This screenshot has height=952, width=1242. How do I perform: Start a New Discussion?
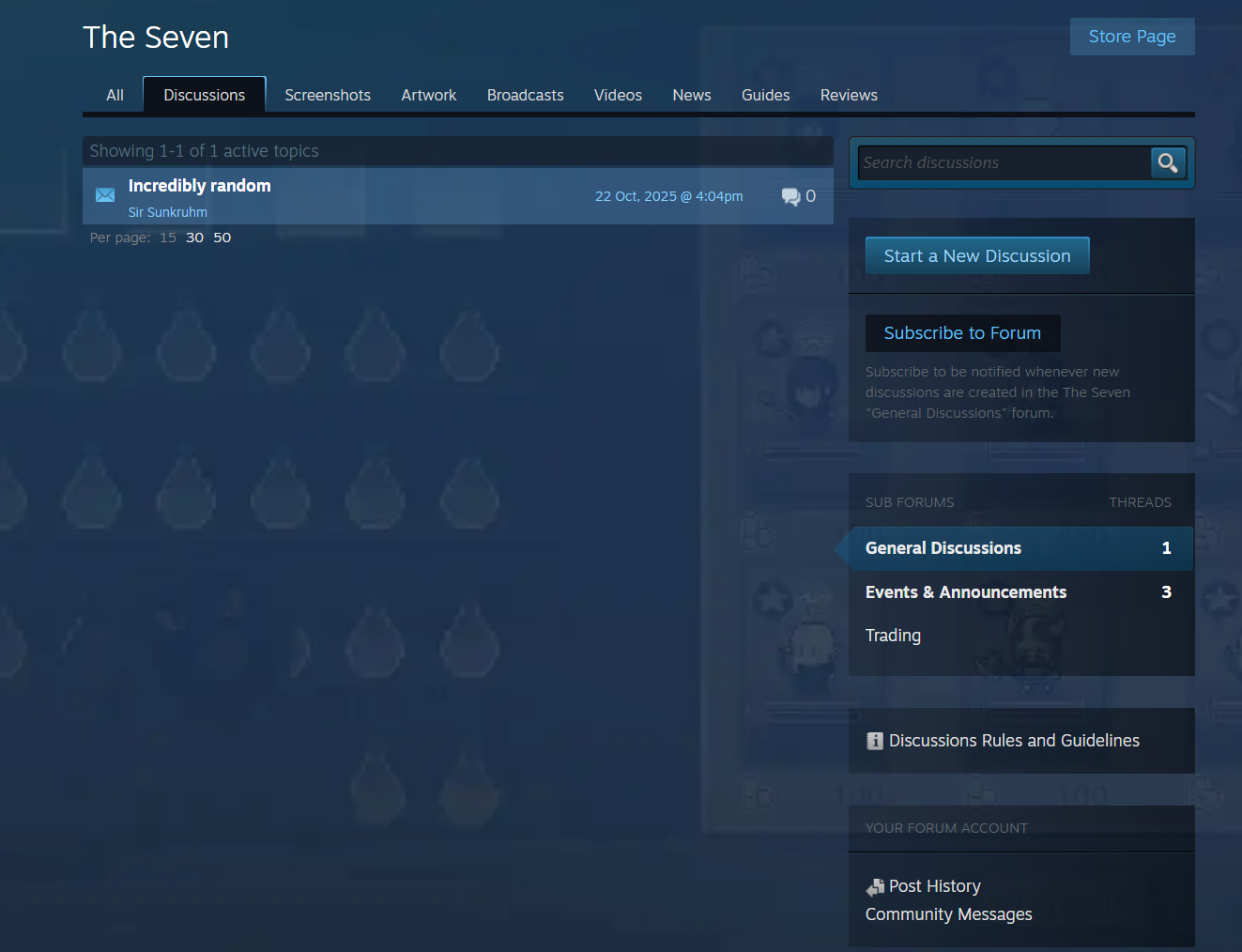(977, 255)
